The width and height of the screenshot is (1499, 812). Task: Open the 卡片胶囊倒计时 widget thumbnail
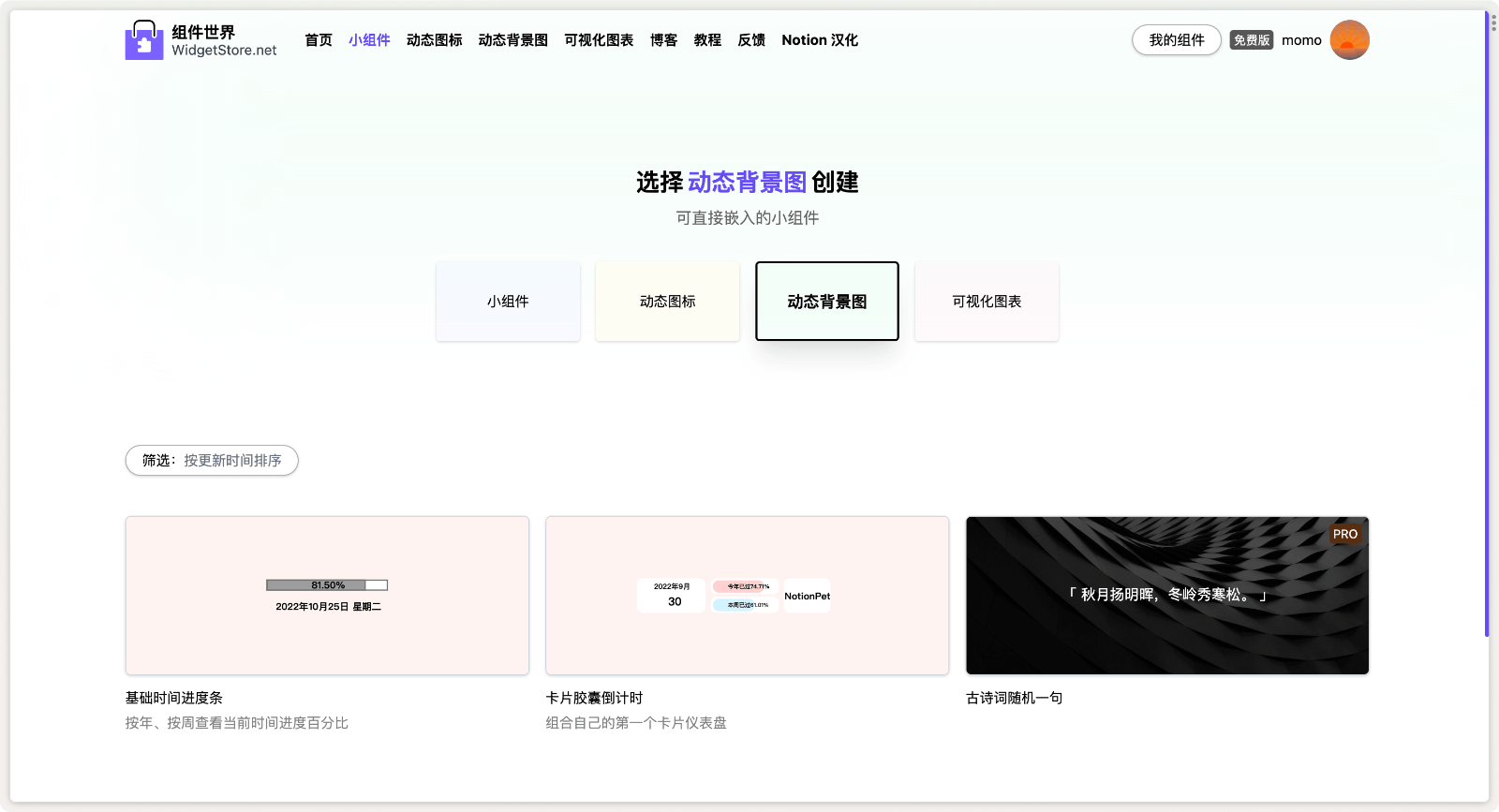pyautogui.click(x=748, y=596)
